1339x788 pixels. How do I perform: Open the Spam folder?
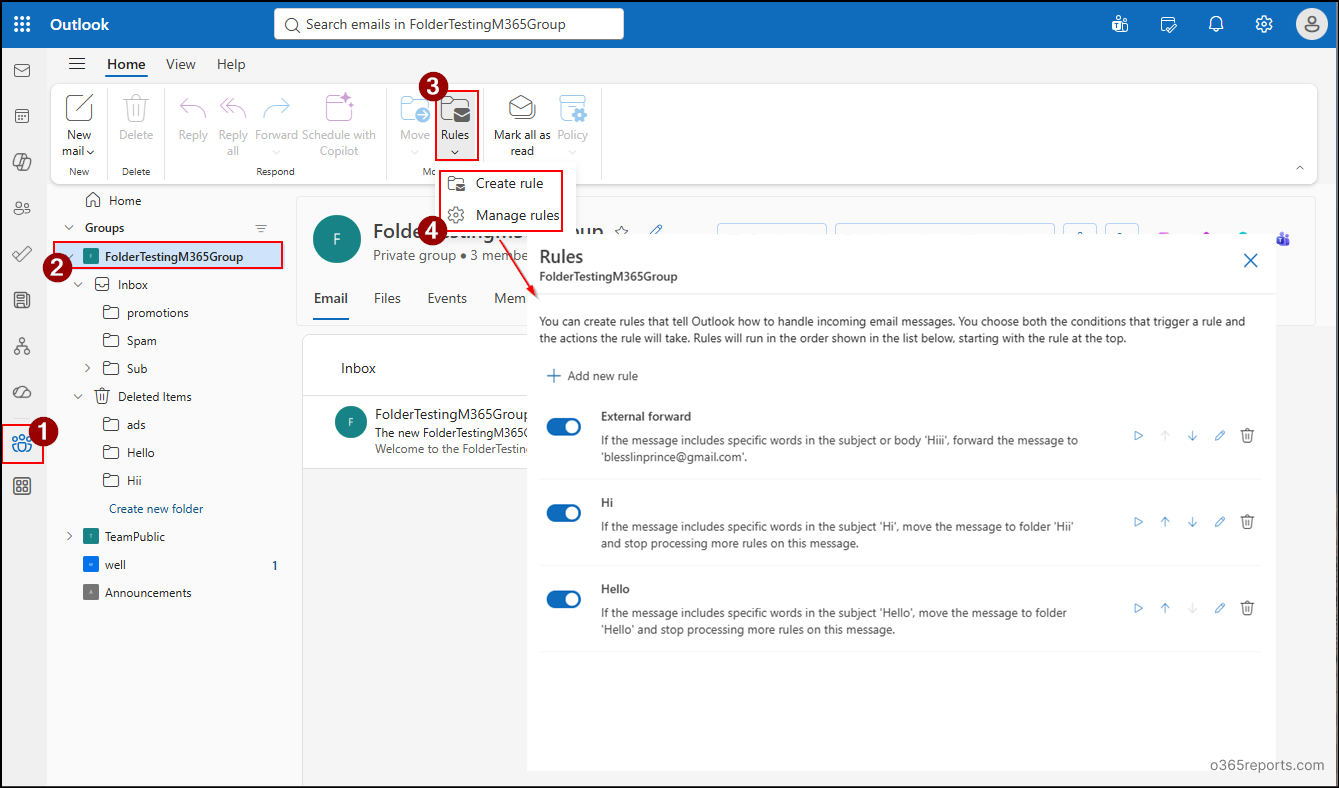coord(141,341)
